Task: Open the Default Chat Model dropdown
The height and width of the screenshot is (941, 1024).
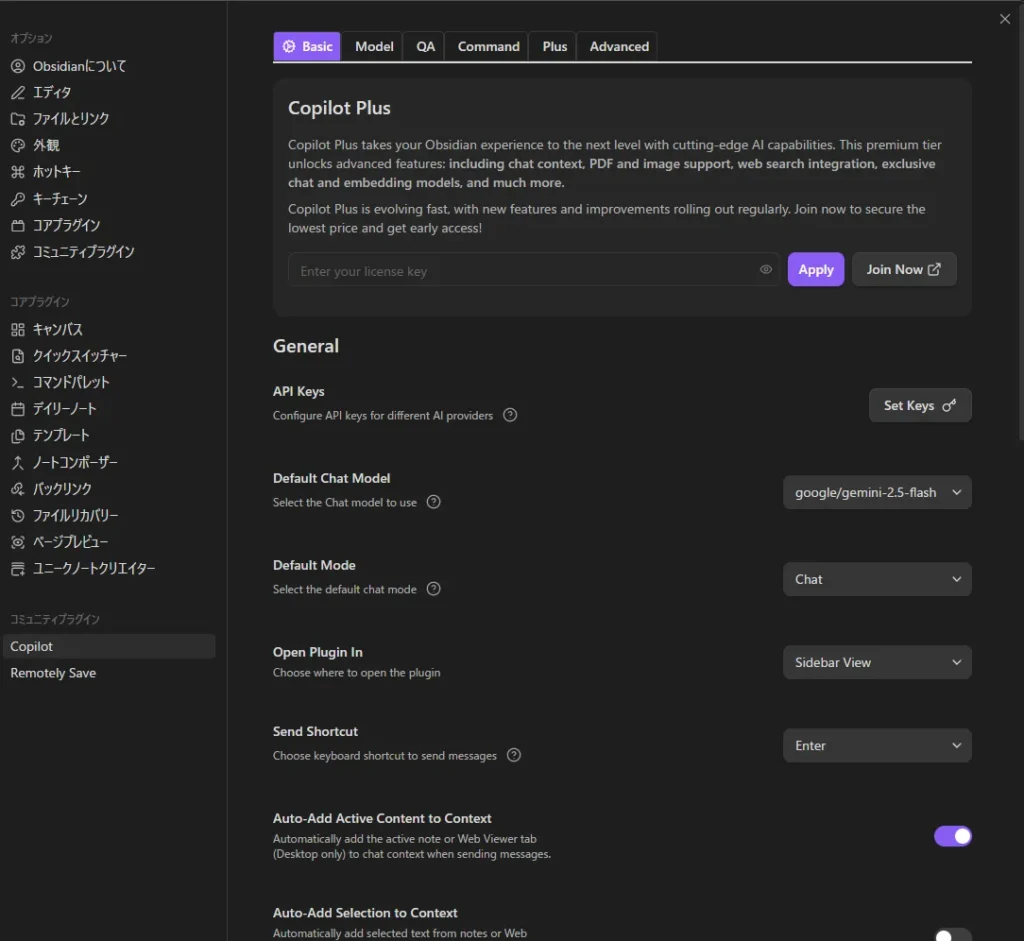Action: pos(877,492)
